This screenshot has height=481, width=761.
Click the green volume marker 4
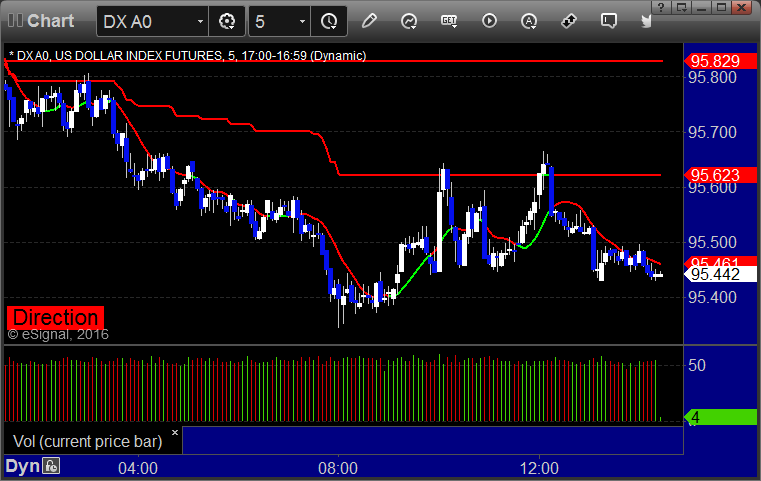[x=720, y=417]
